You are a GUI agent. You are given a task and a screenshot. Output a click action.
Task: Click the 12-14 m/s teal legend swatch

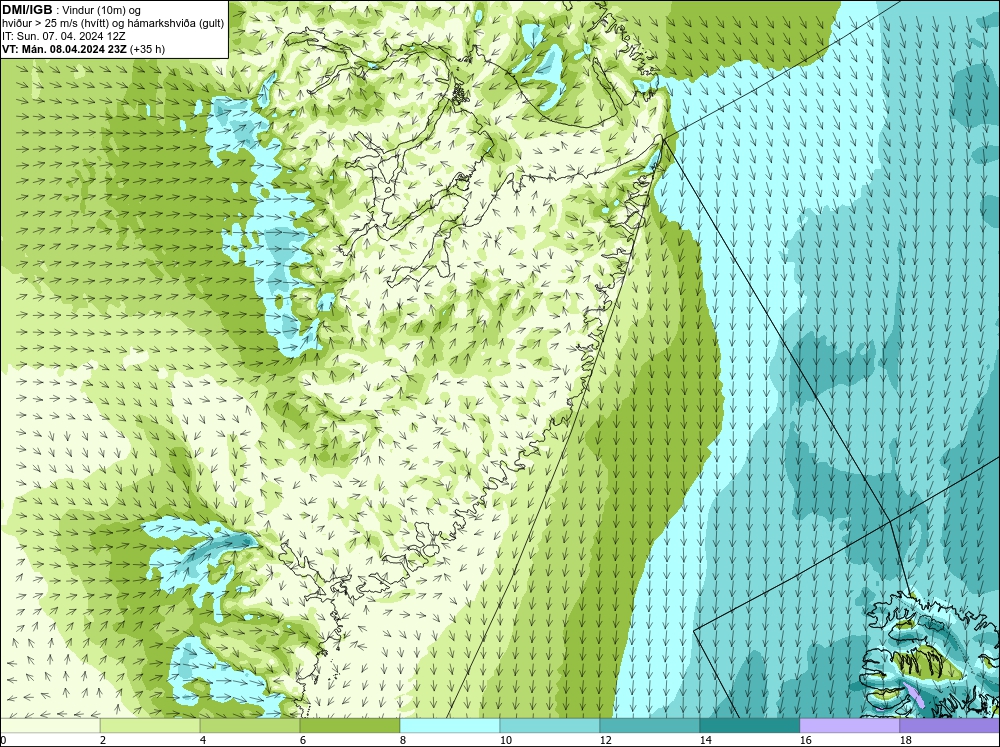coord(649,725)
